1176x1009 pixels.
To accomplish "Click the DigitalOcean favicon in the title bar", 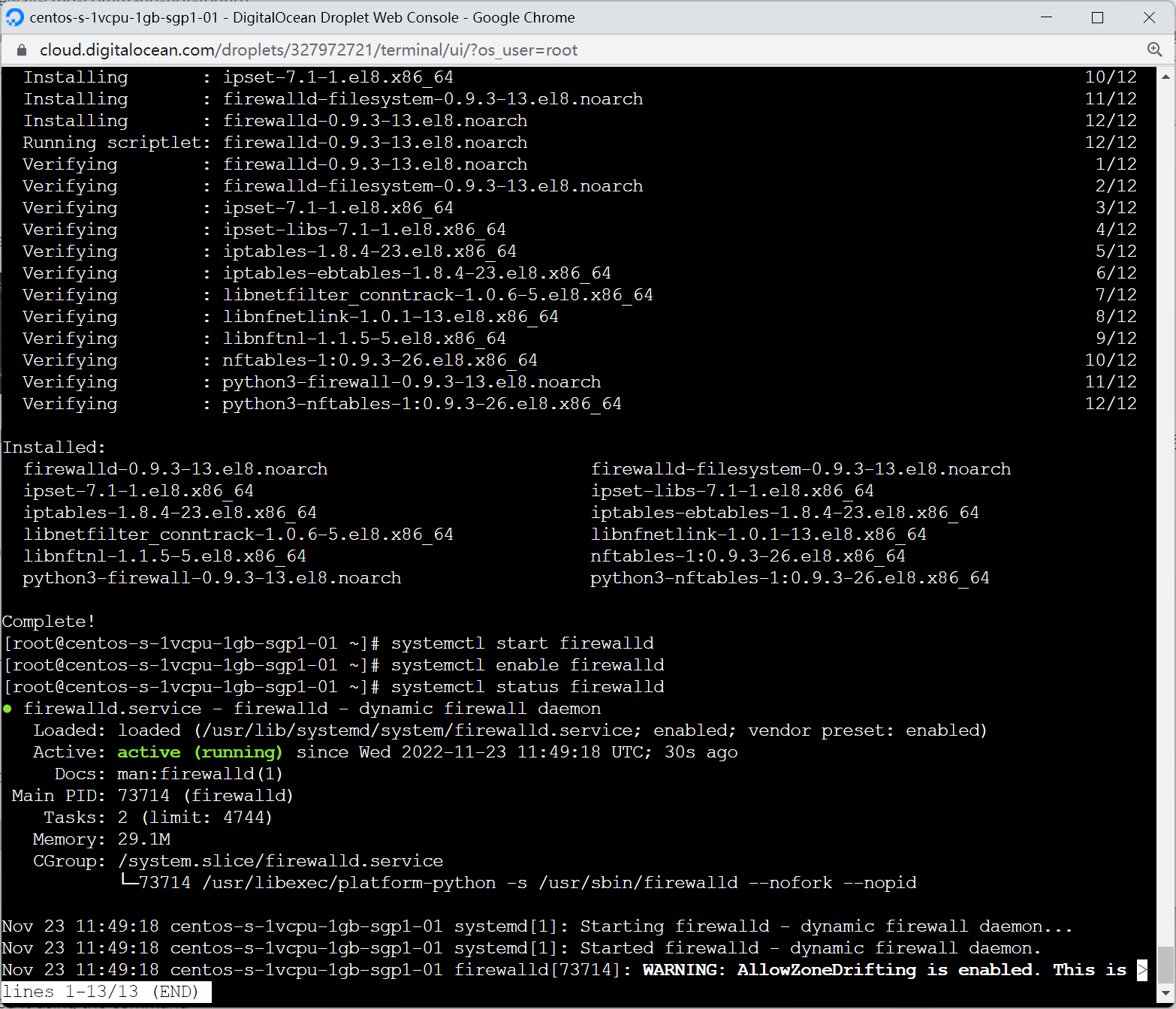I will pyautogui.click(x=14, y=17).
